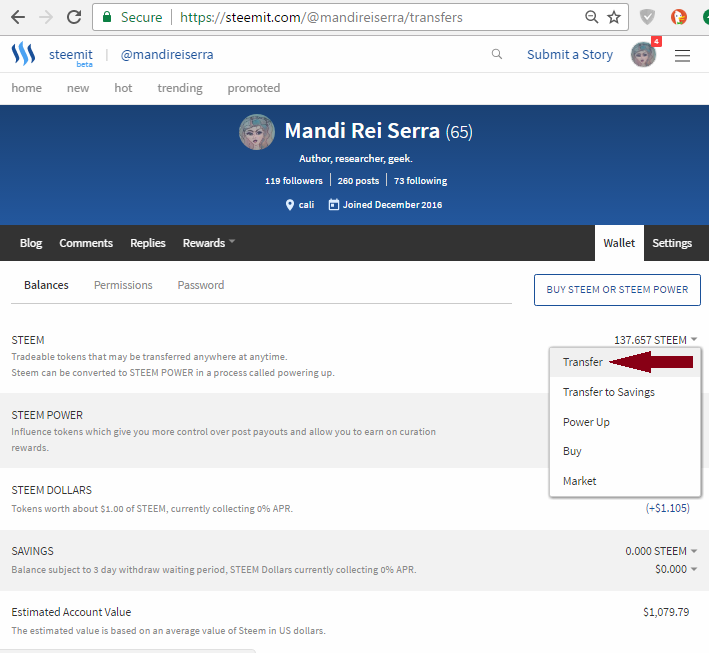Screen dimensions: 709x653
Task: Open user avatar with notification badge
Action: [x=643, y=54]
